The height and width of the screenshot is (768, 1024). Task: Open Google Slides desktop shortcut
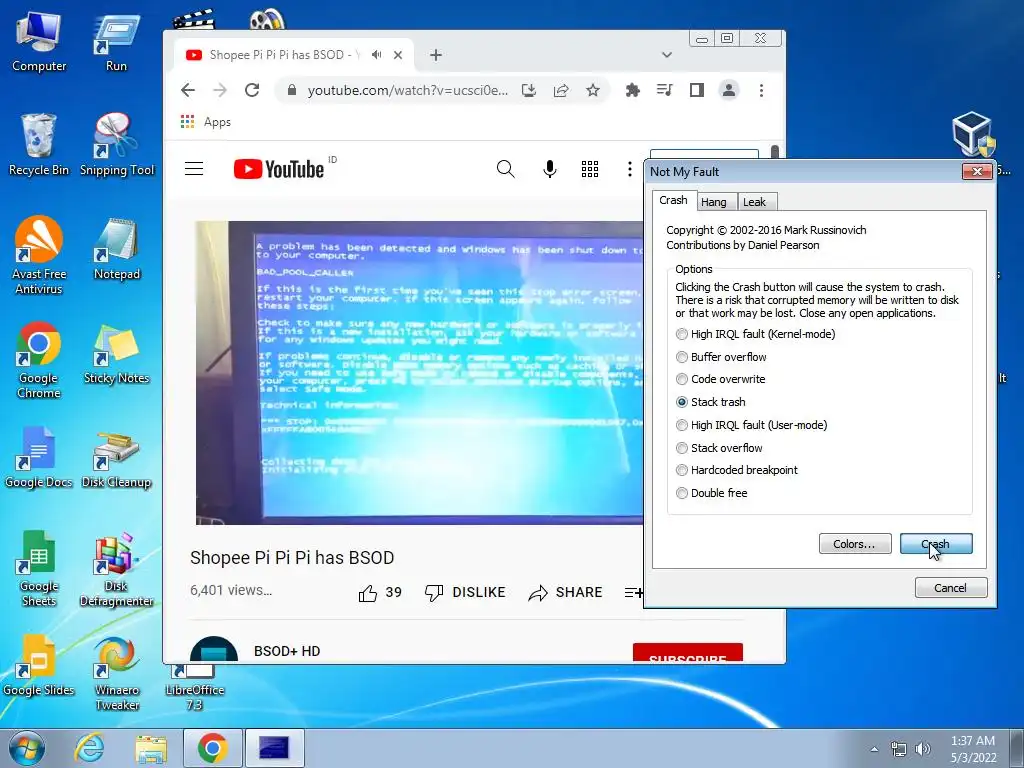pyautogui.click(x=39, y=666)
